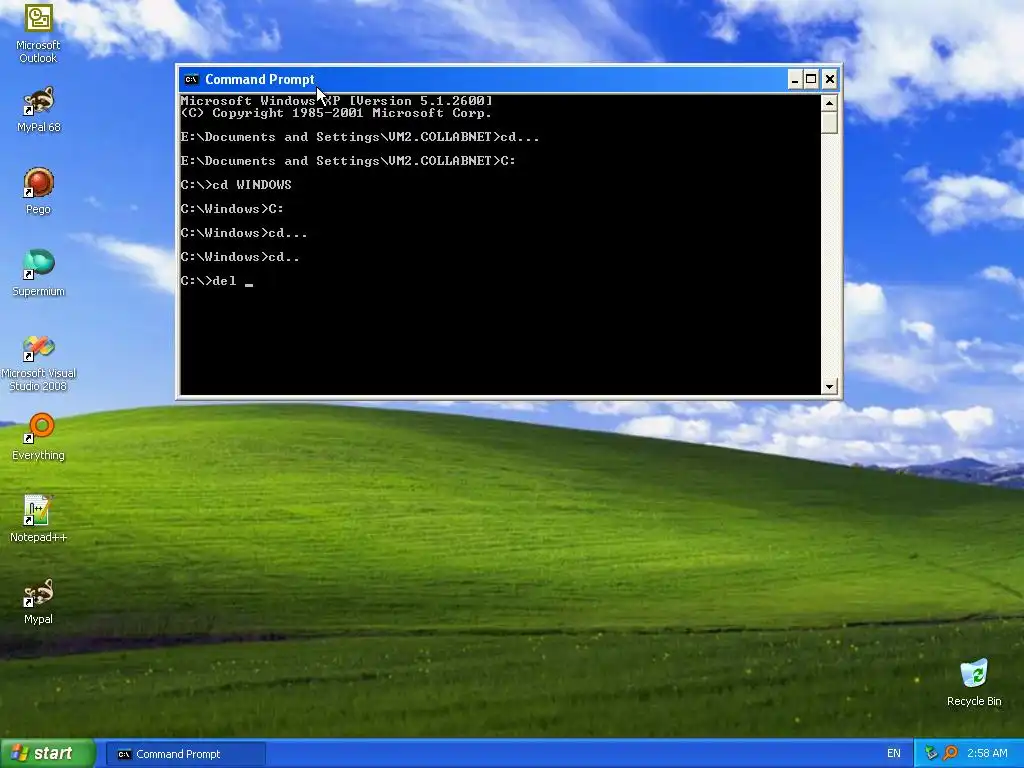The image size is (1024, 768).
Task: Select the Notepad++ desktop shortcut
Action: point(38,519)
